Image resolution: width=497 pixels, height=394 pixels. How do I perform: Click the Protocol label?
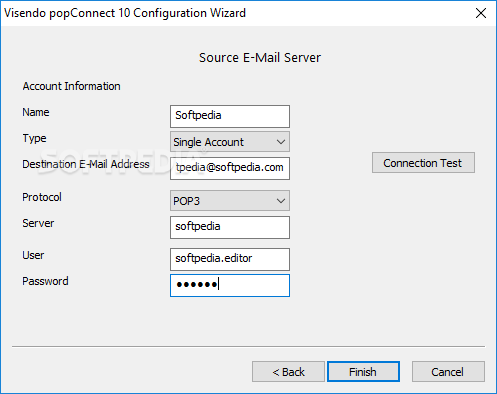pyautogui.click(x=42, y=197)
